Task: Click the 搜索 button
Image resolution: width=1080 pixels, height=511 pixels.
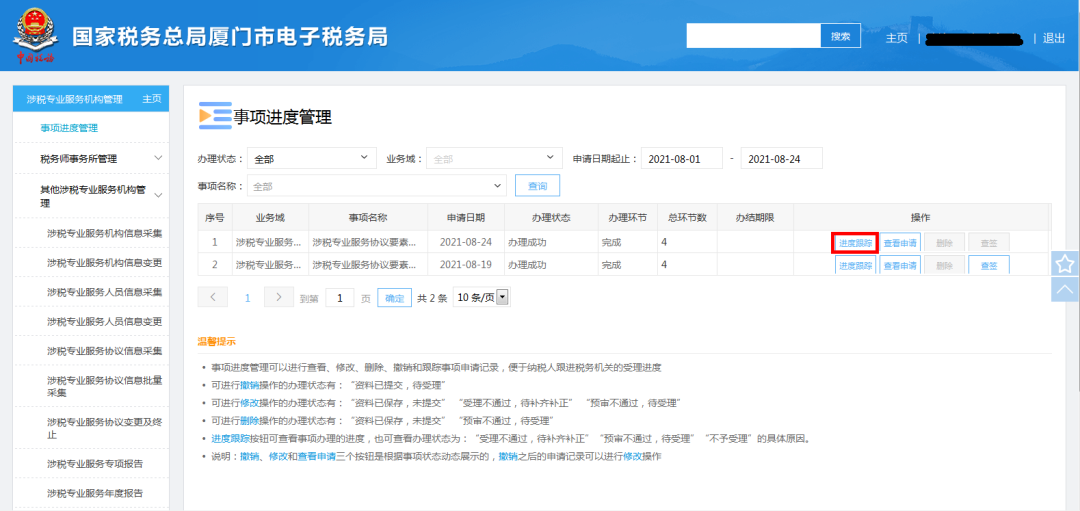Action: pyautogui.click(x=840, y=36)
